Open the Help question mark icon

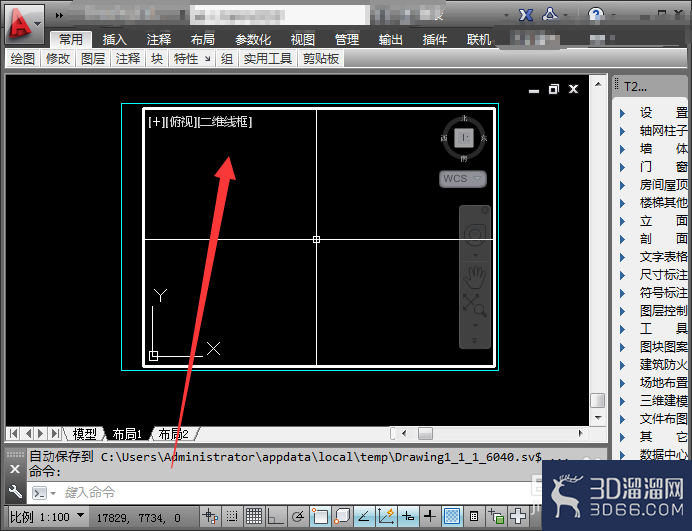pyautogui.click(x=596, y=15)
